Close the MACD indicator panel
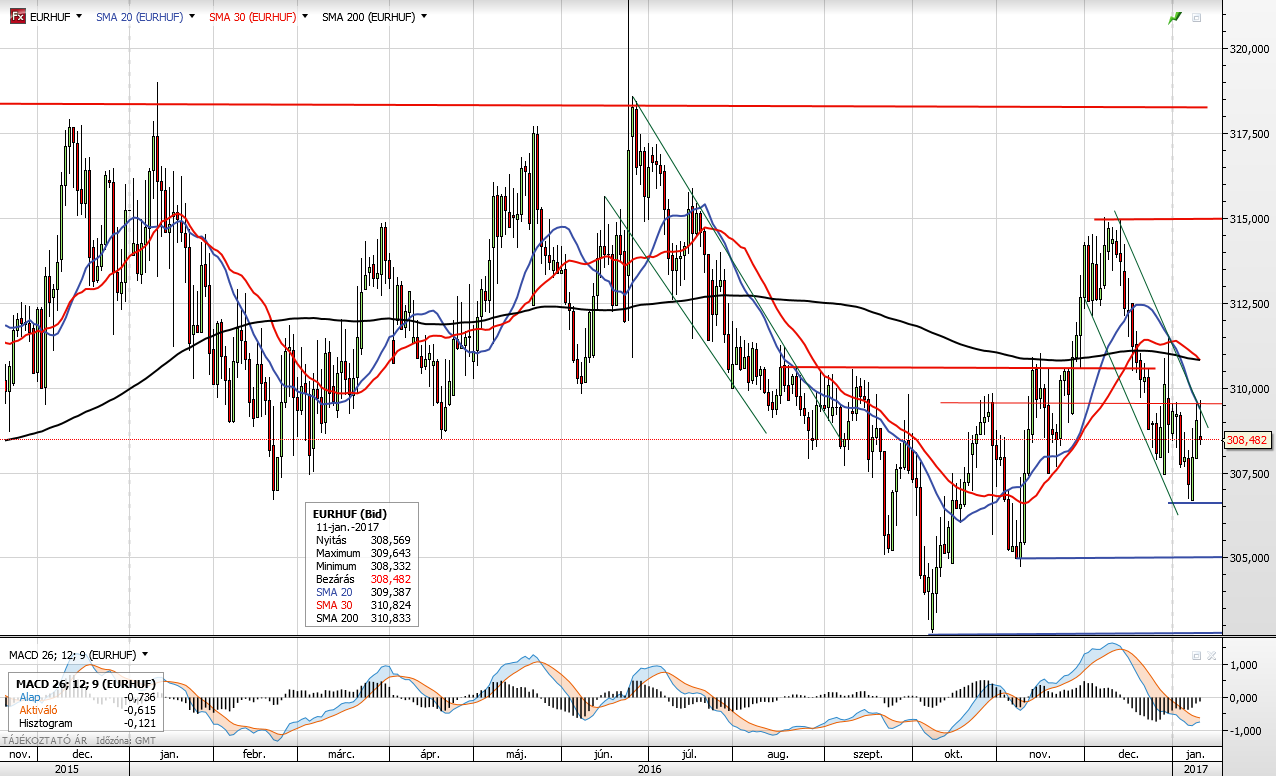Viewport: 1276px width, 776px height. click(1212, 656)
